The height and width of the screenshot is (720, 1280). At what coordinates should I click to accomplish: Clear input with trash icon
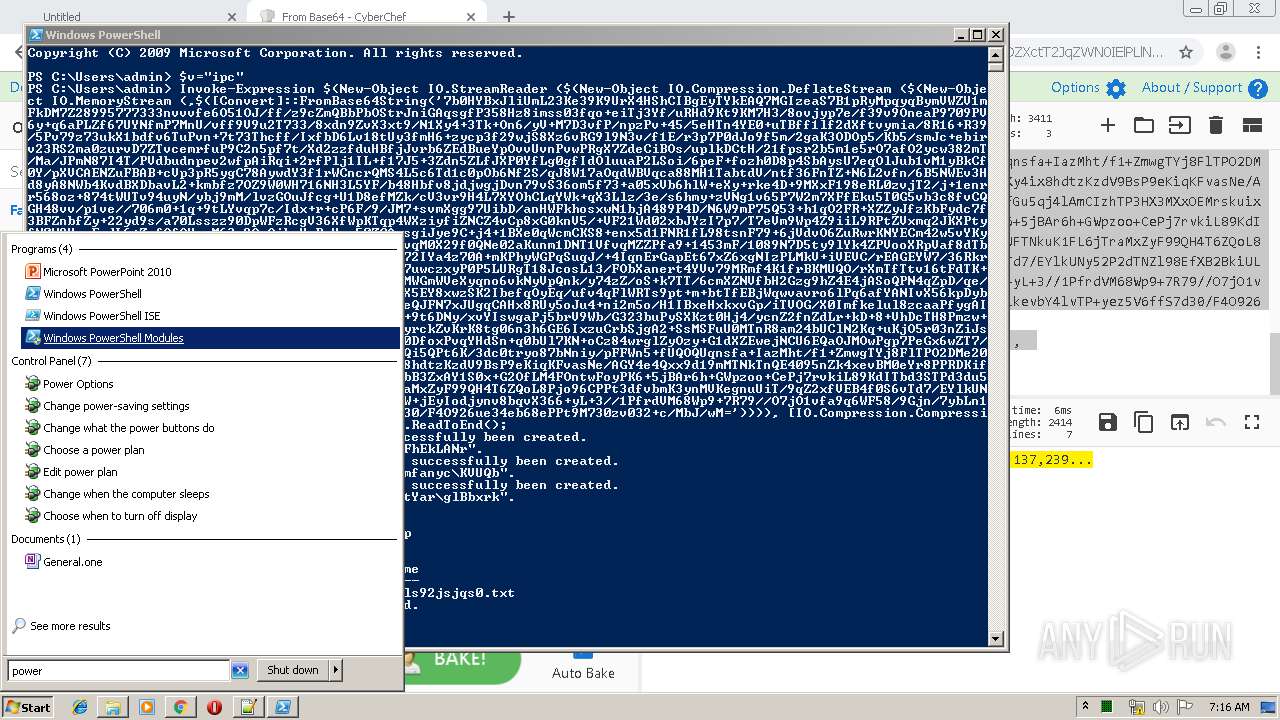pyautogui.click(x=1216, y=125)
